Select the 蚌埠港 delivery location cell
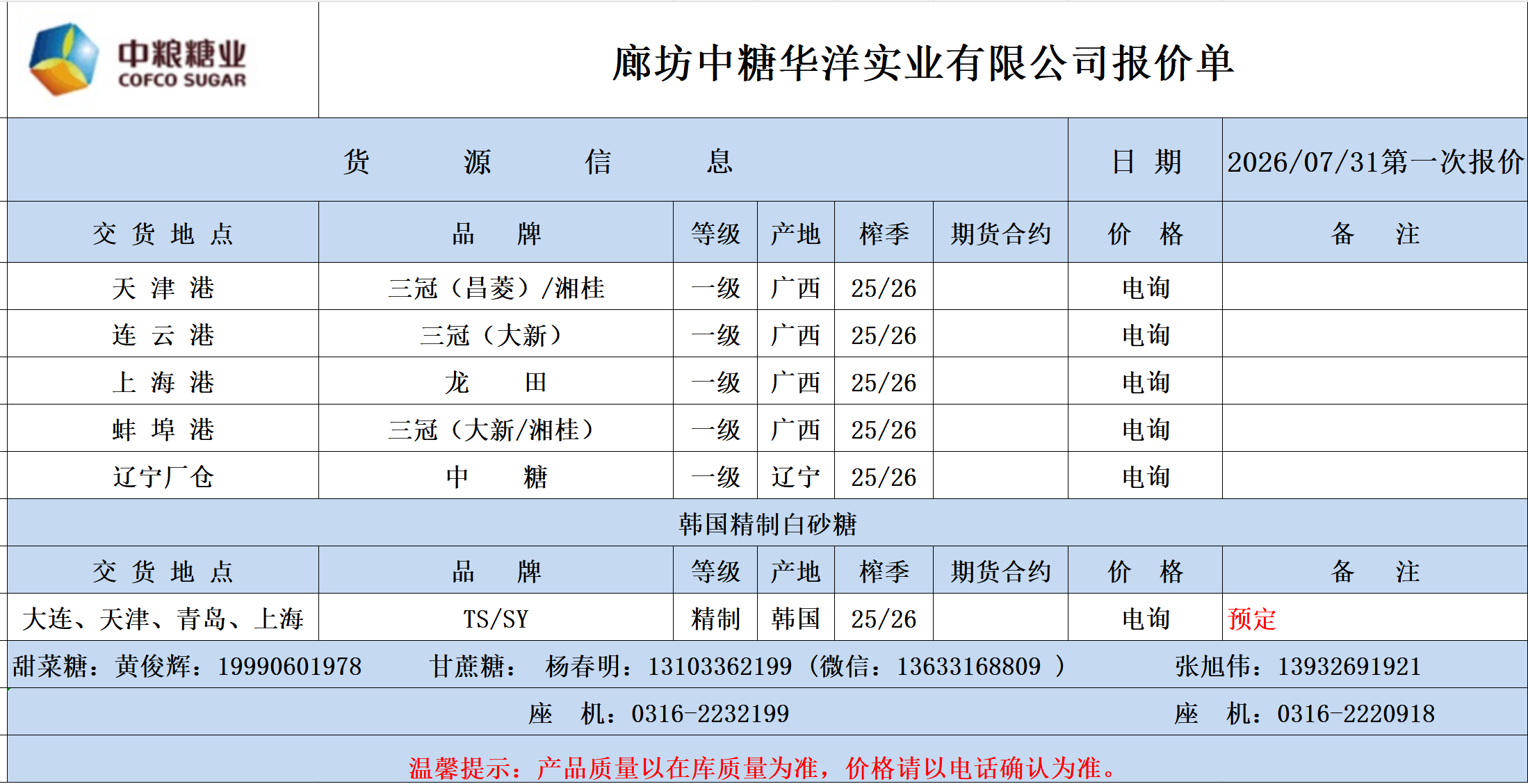The height and width of the screenshot is (784, 1528). (163, 428)
